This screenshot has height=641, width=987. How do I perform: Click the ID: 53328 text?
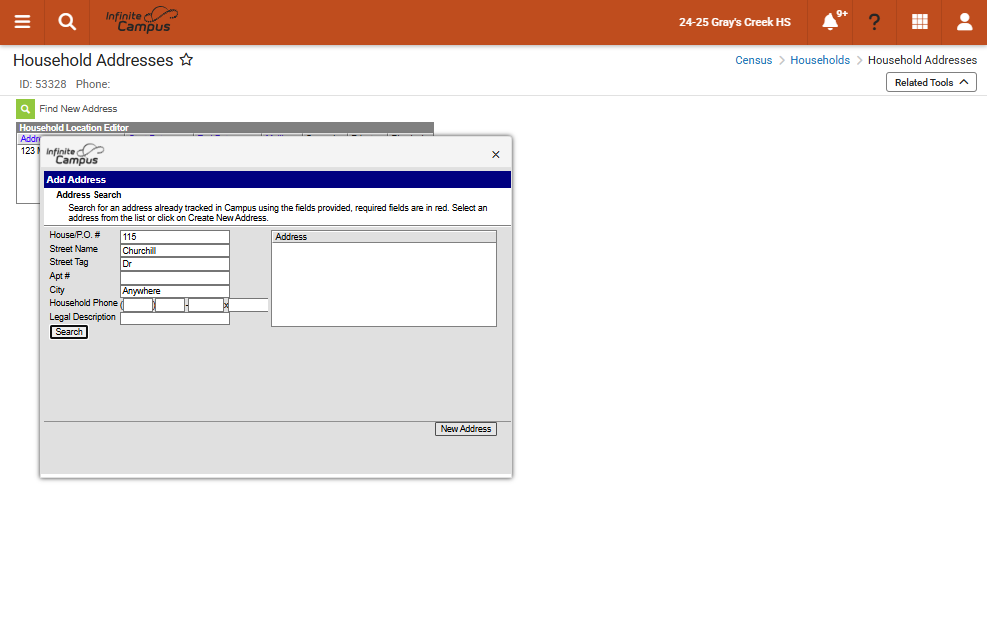[x=43, y=84]
